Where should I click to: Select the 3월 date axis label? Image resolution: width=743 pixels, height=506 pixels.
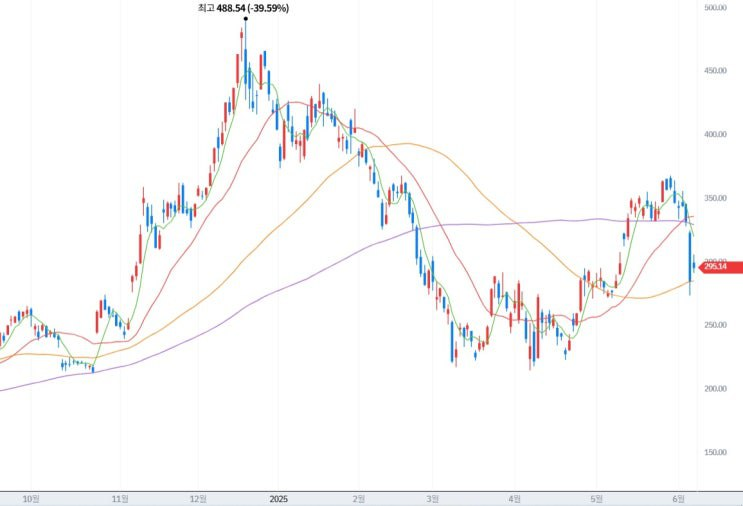(x=432, y=498)
